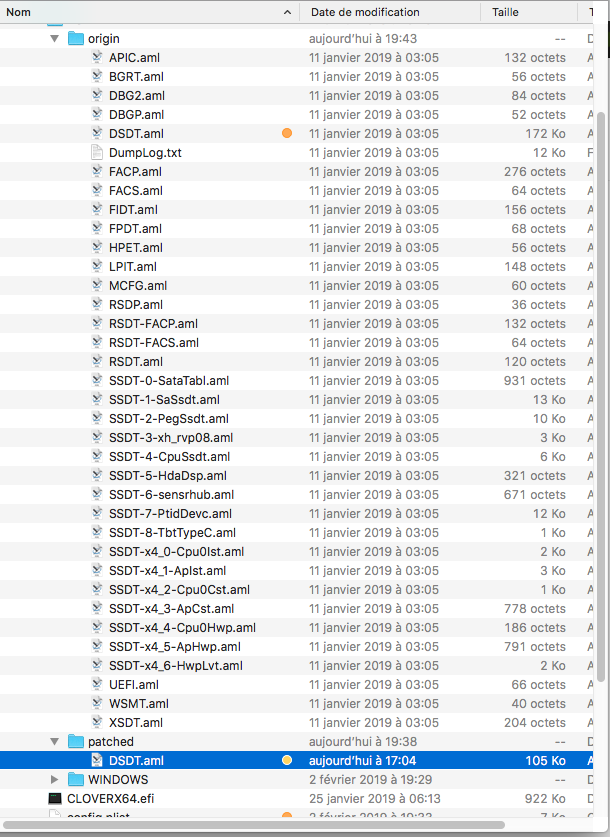Collapse the origin folder disclosure triangle
This screenshot has height=837, width=610.
click(55, 39)
